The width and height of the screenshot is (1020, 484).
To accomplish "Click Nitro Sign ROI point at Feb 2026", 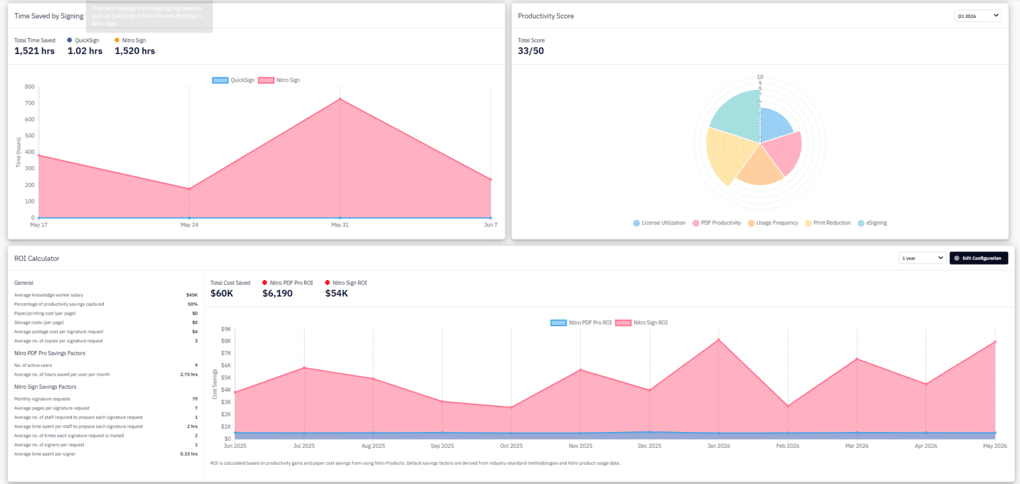I will click(788, 407).
